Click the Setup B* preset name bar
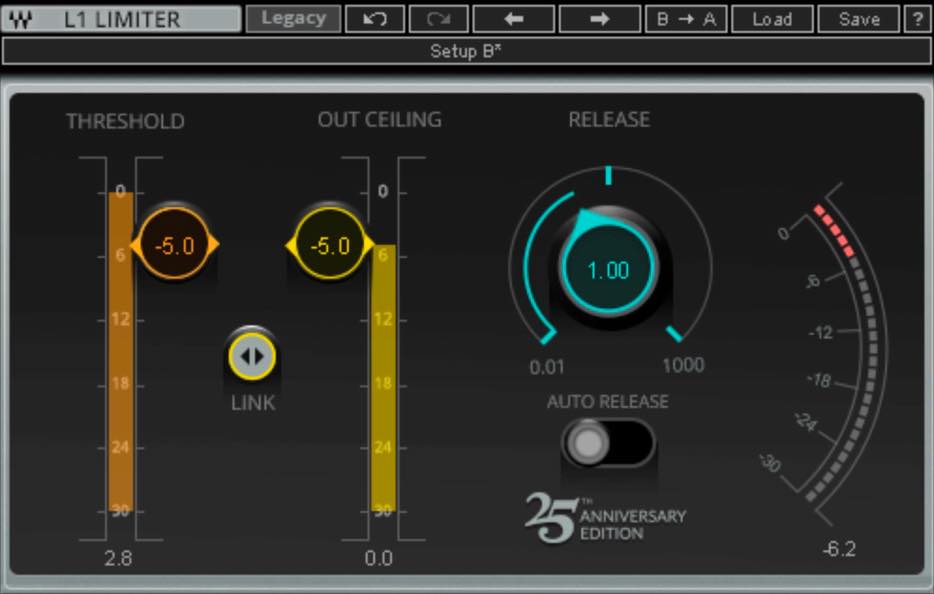The height and width of the screenshot is (594, 934). 466,51
